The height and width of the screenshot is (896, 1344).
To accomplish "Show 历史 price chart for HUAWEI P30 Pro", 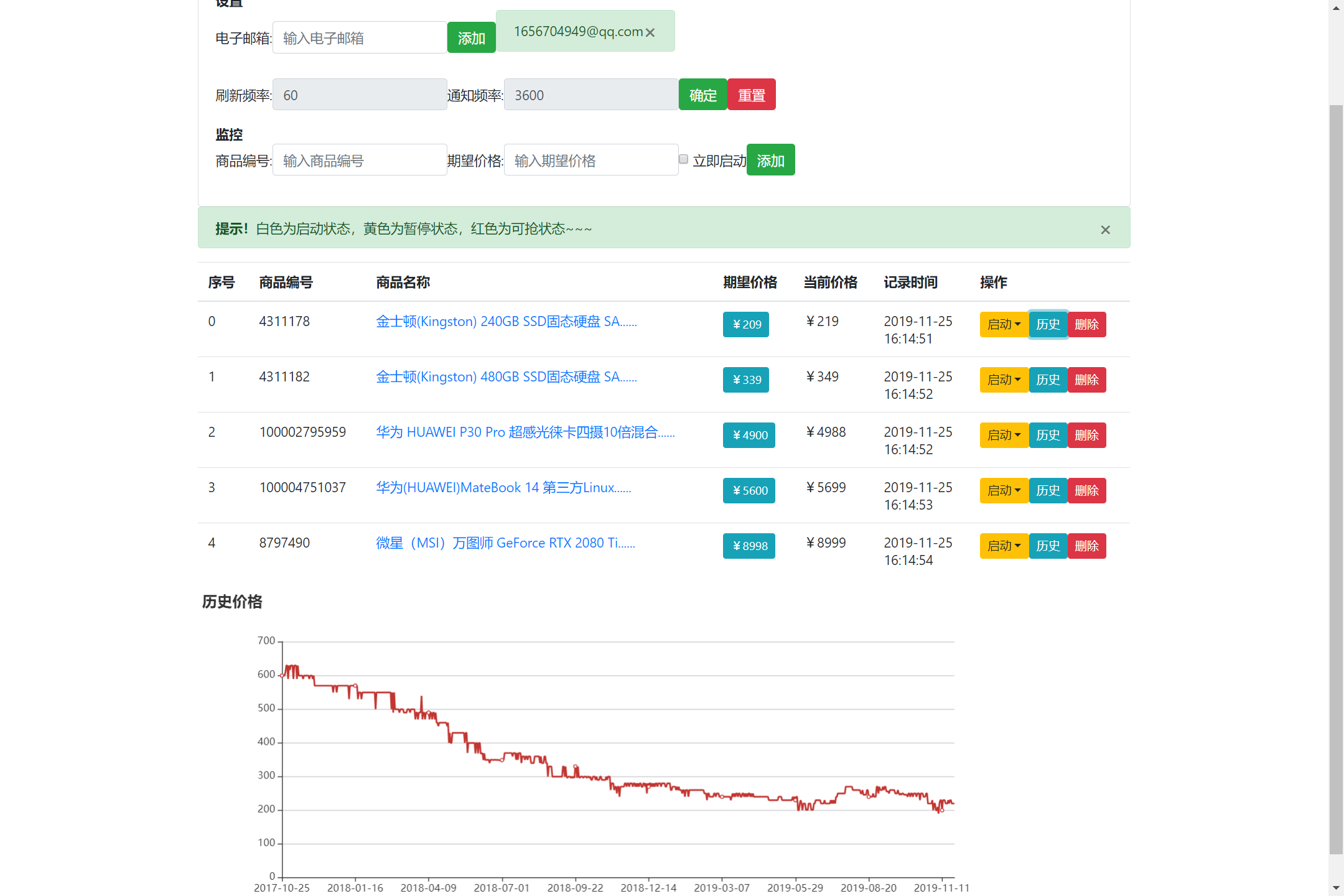I will (1048, 435).
